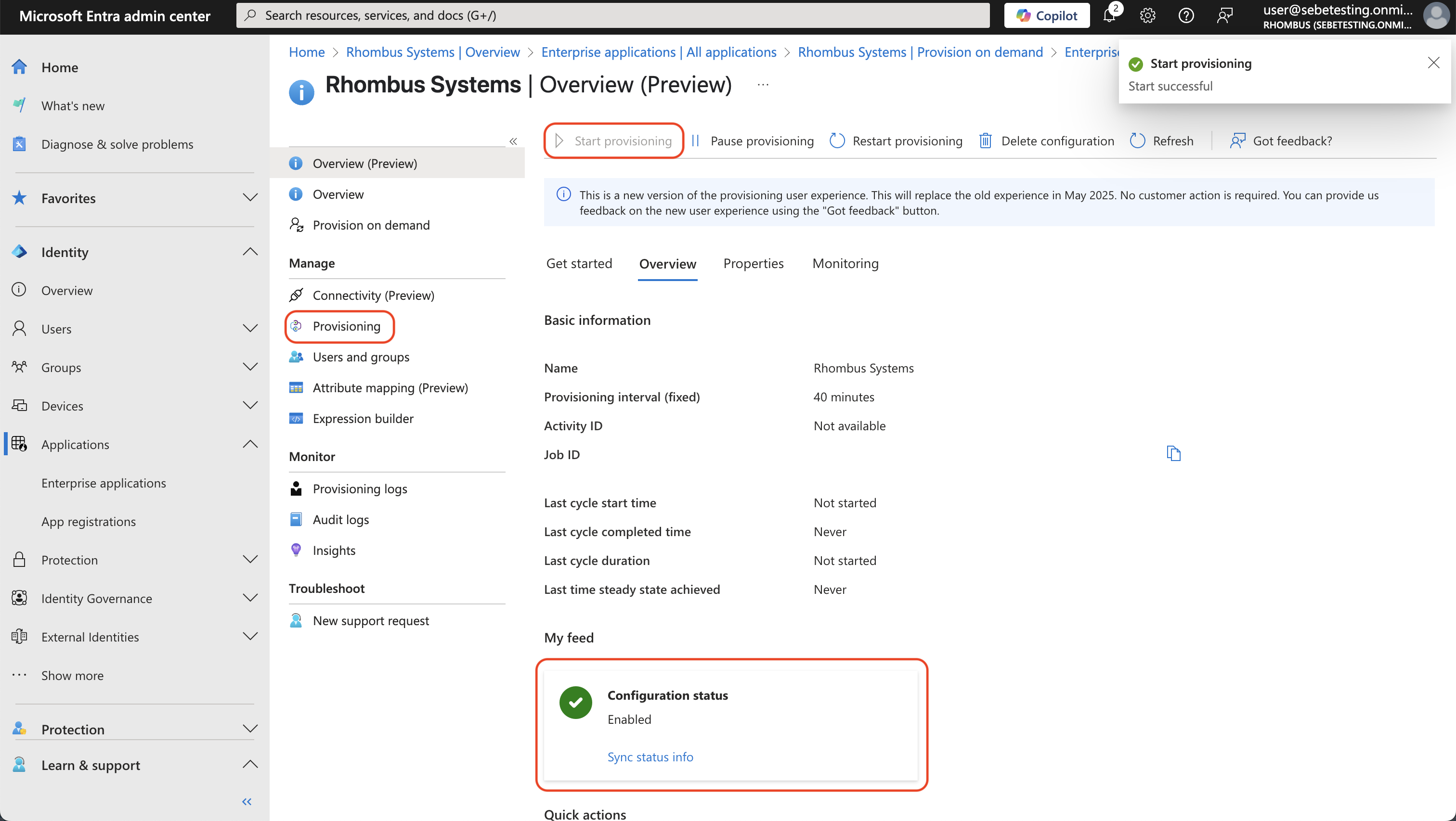Click Got feedback? button
Image resolution: width=1456 pixels, height=821 pixels.
pyautogui.click(x=1281, y=141)
